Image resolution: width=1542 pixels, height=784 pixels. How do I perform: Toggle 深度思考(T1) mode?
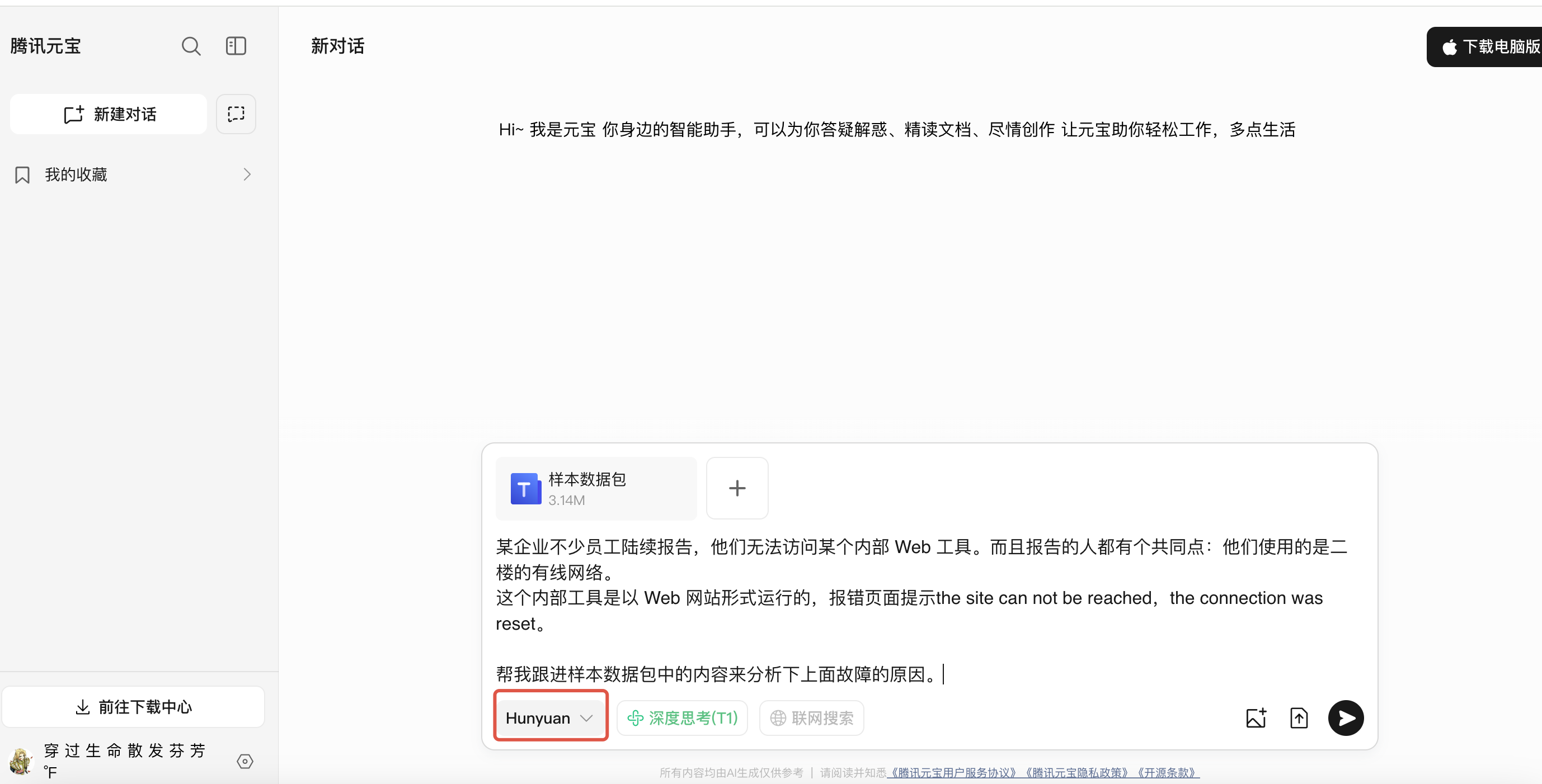click(683, 717)
